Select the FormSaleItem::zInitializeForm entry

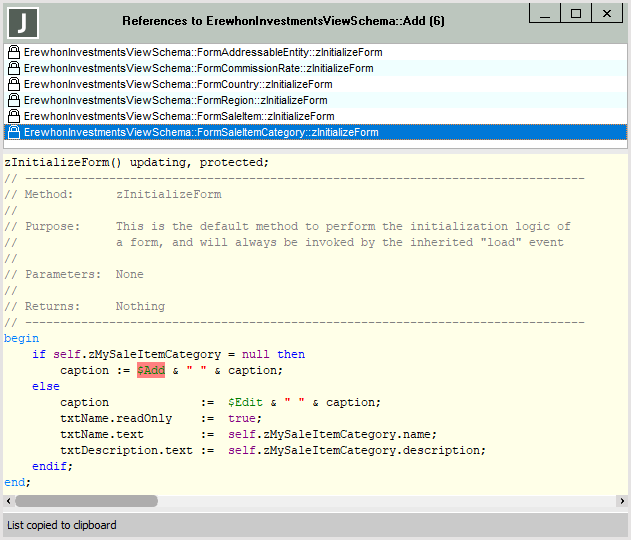(179, 116)
